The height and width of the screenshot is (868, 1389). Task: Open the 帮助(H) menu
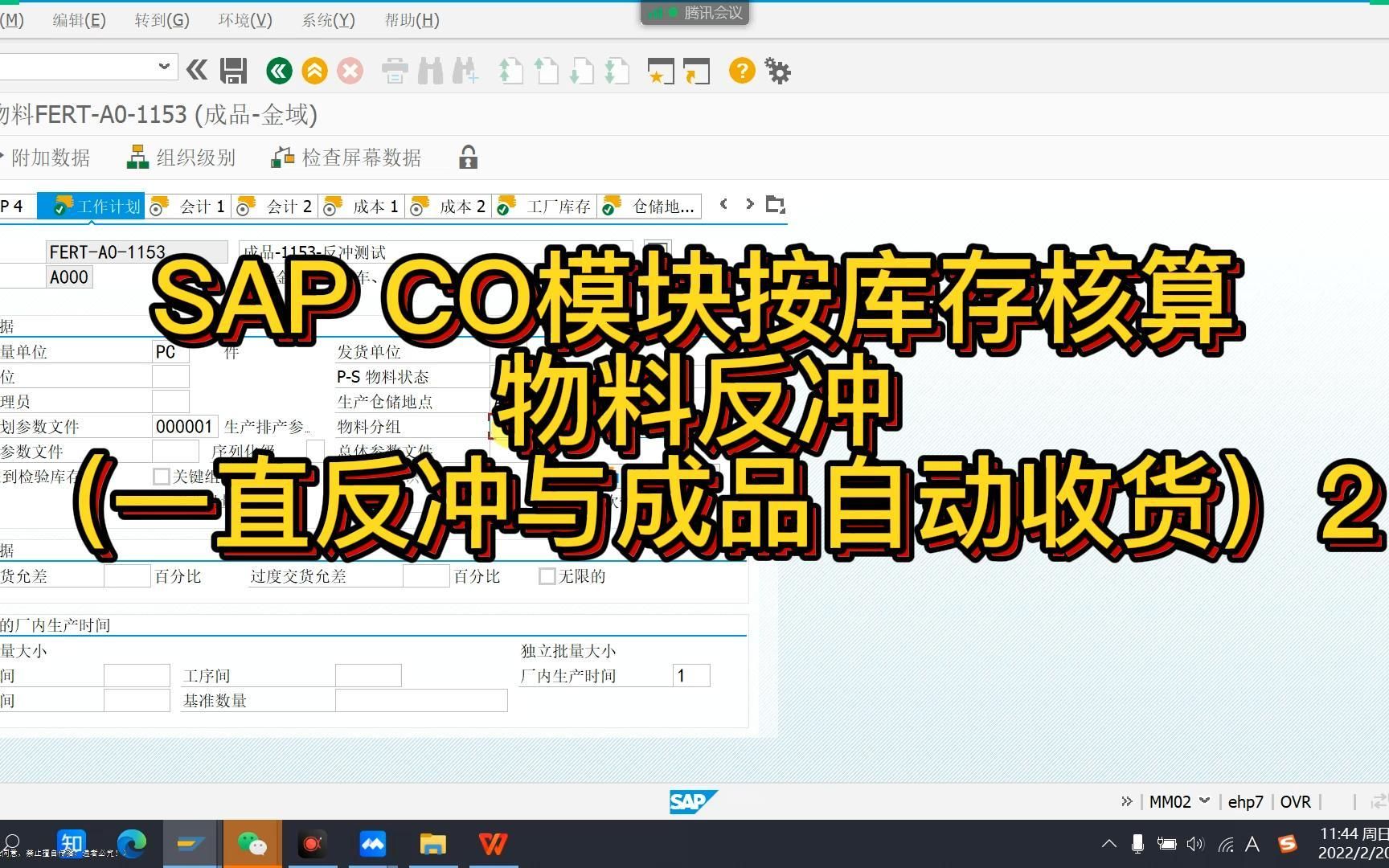pyautogui.click(x=412, y=20)
